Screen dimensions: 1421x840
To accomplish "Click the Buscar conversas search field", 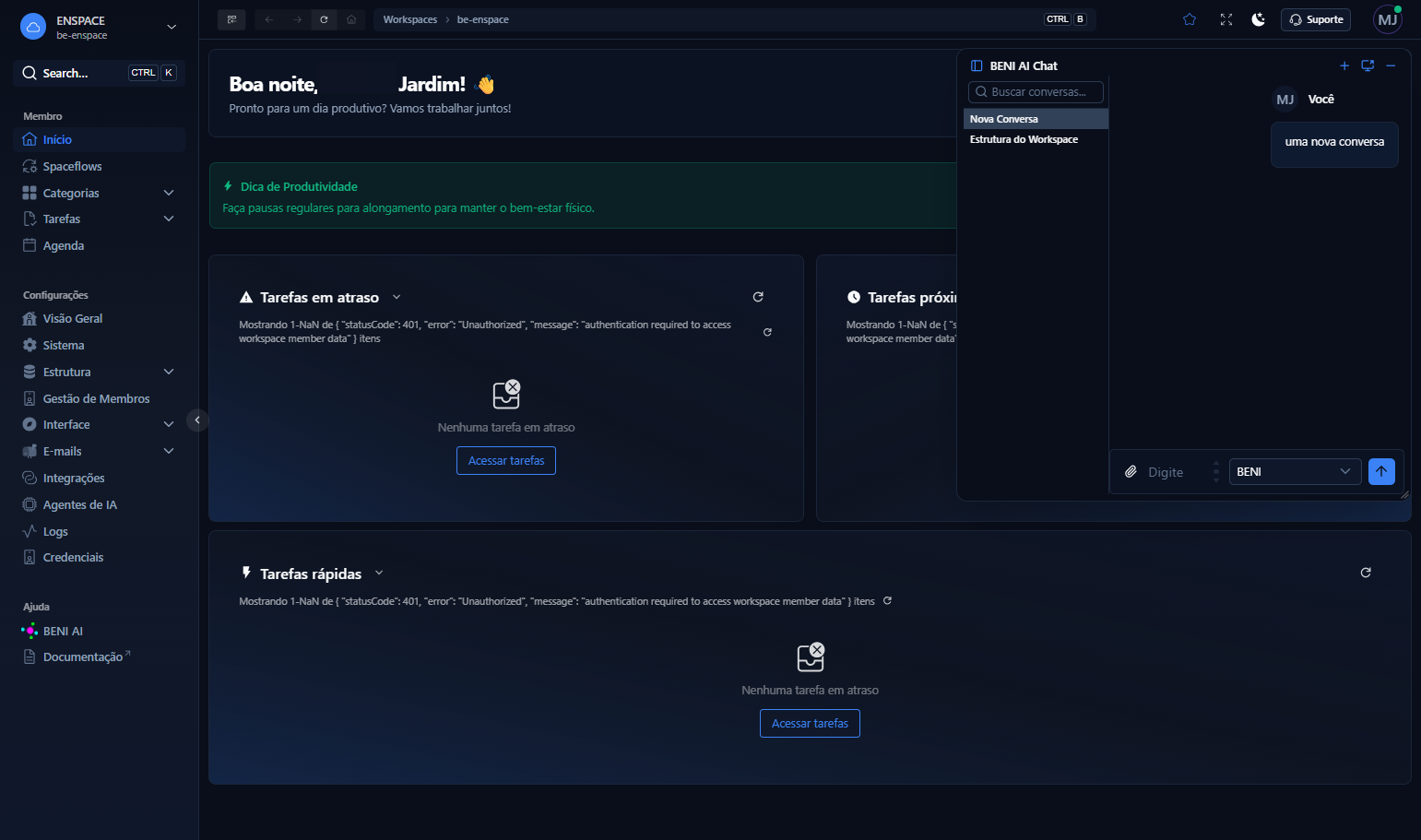I will click(x=1036, y=91).
